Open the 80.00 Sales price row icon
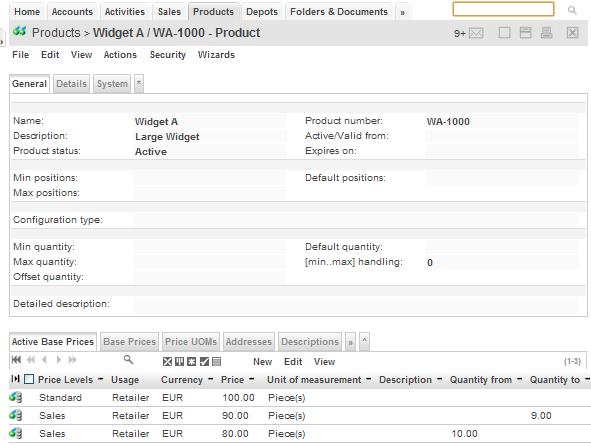Image resolution: width=591 pixels, height=446 pixels. point(15,434)
